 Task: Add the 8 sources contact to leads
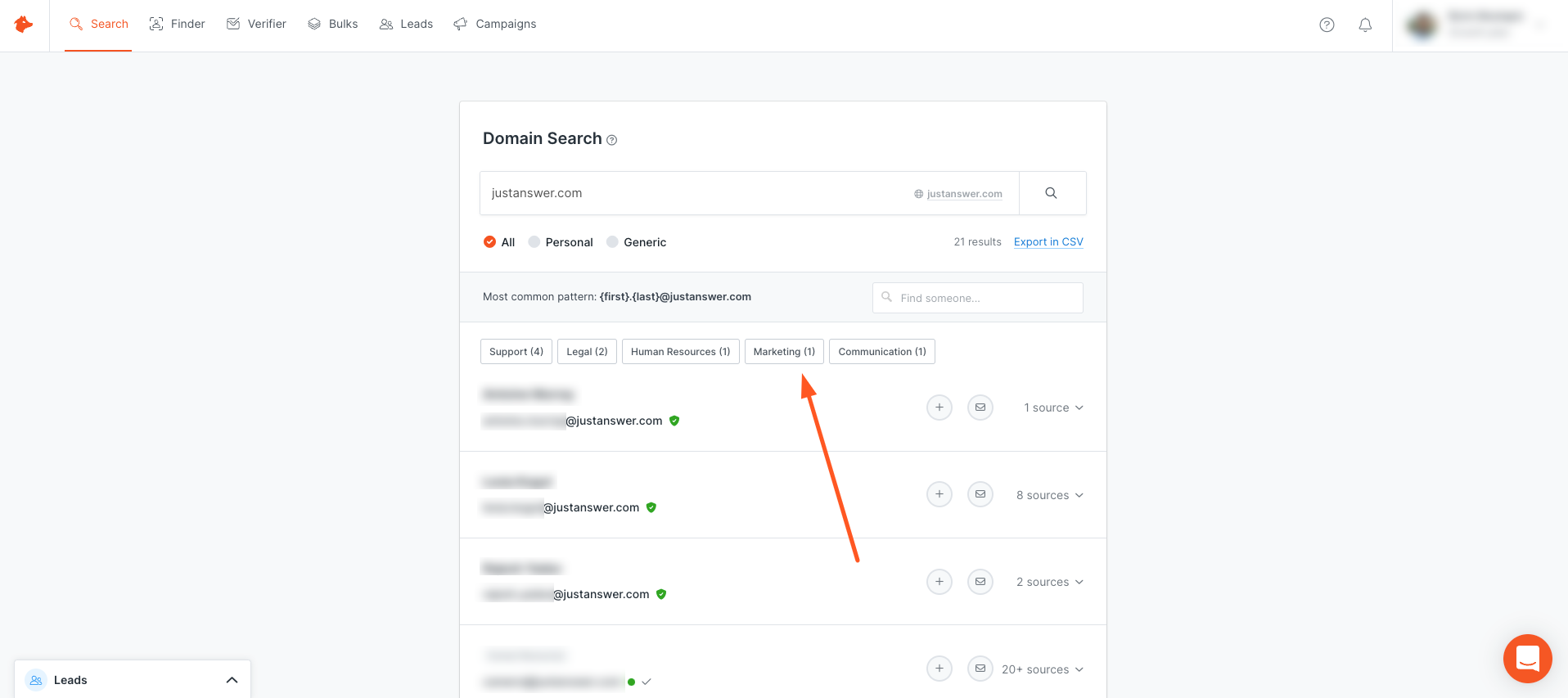point(939,494)
